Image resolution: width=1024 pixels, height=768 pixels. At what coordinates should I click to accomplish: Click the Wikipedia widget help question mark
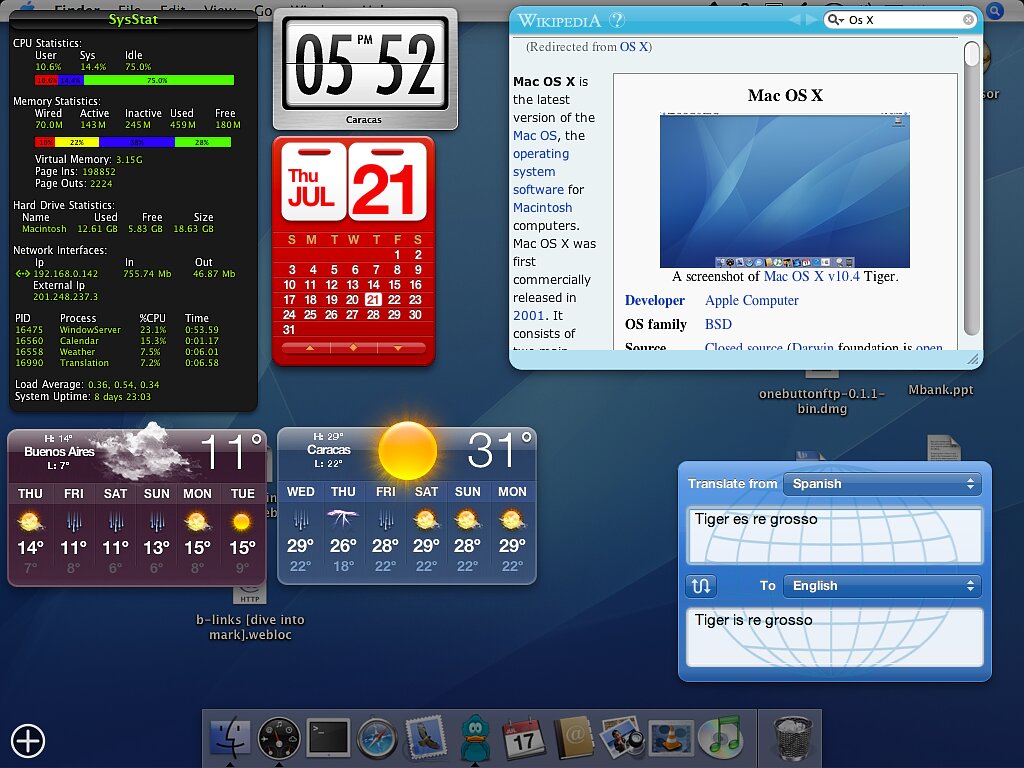click(x=616, y=20)
